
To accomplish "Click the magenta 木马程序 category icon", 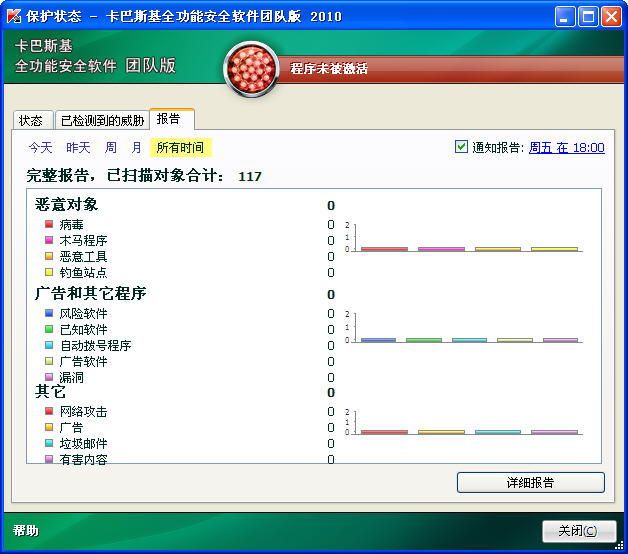I will click(x=49, y=240).
